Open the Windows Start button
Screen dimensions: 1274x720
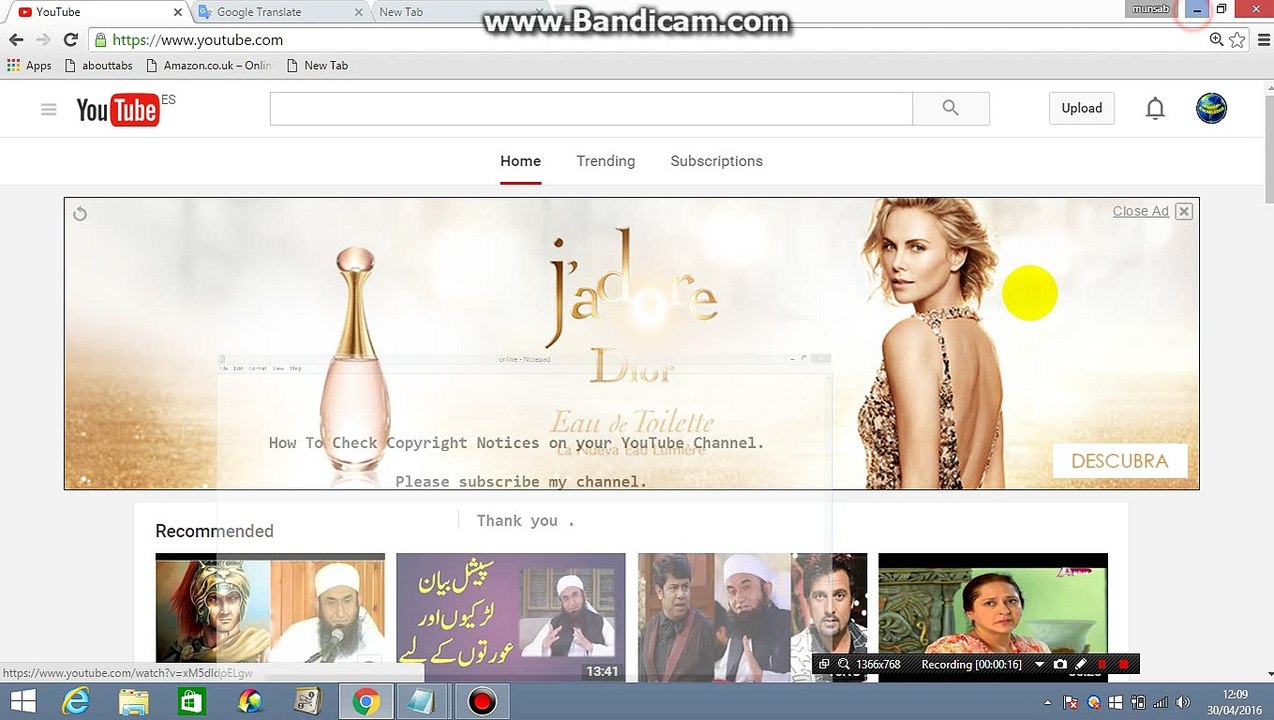23,702
